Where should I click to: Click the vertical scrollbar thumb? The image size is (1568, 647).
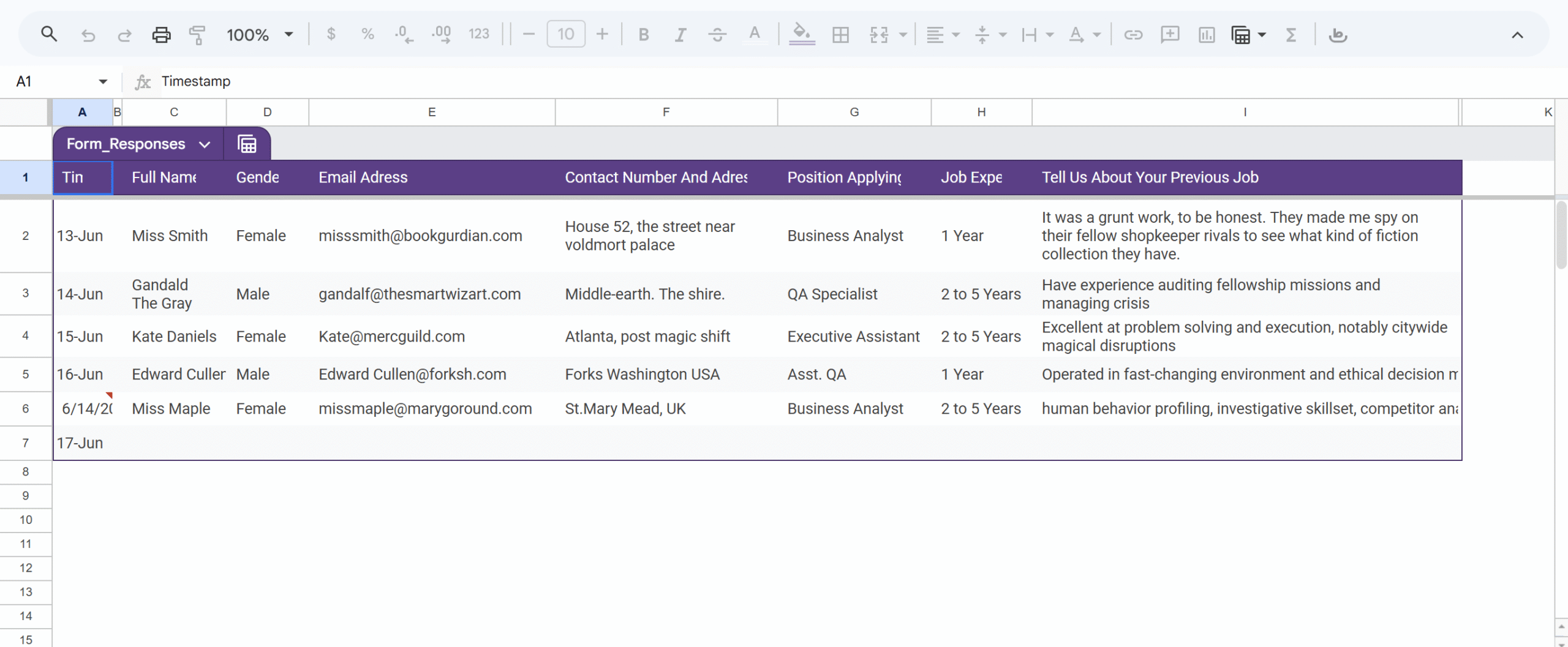[1561, 236]
